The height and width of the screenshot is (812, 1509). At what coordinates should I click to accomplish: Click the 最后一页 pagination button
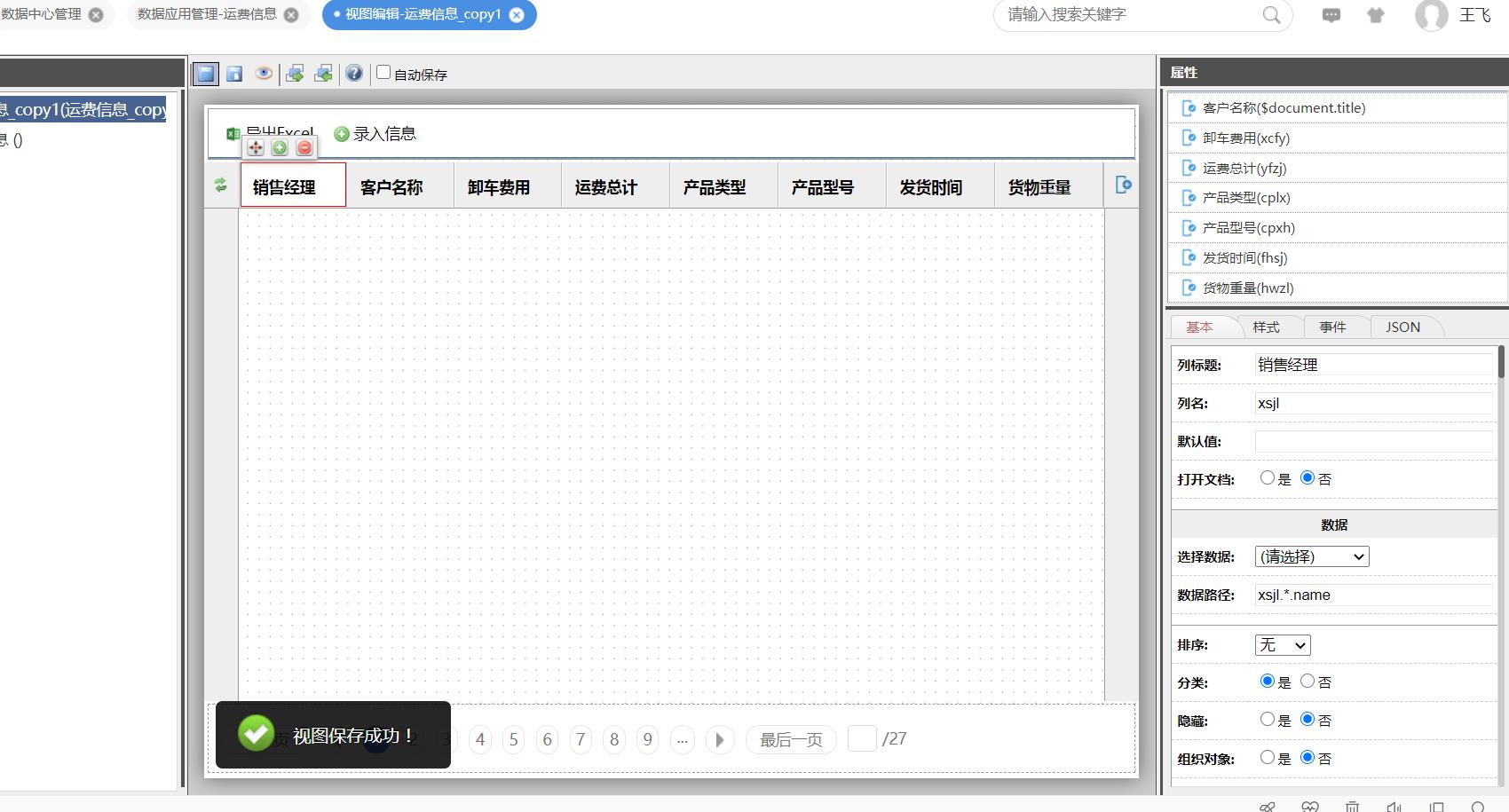click(789, 739)
